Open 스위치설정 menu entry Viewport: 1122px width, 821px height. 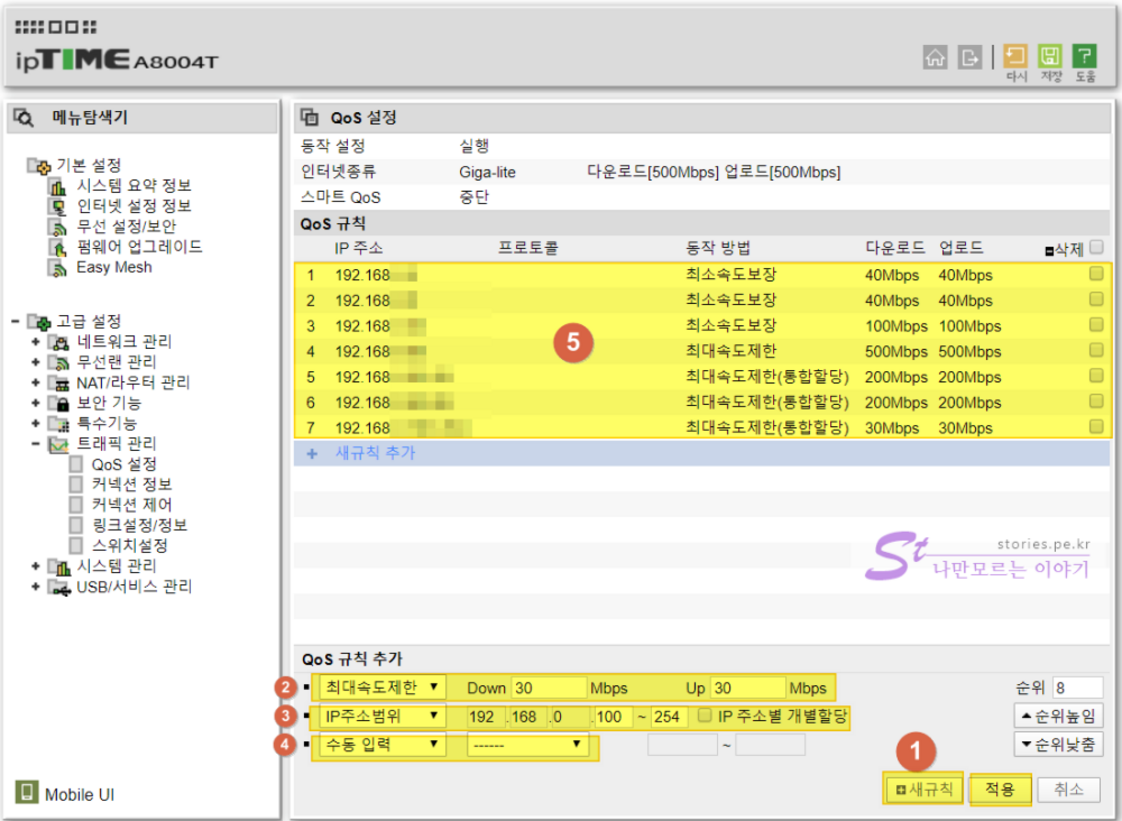pos(128,546)
